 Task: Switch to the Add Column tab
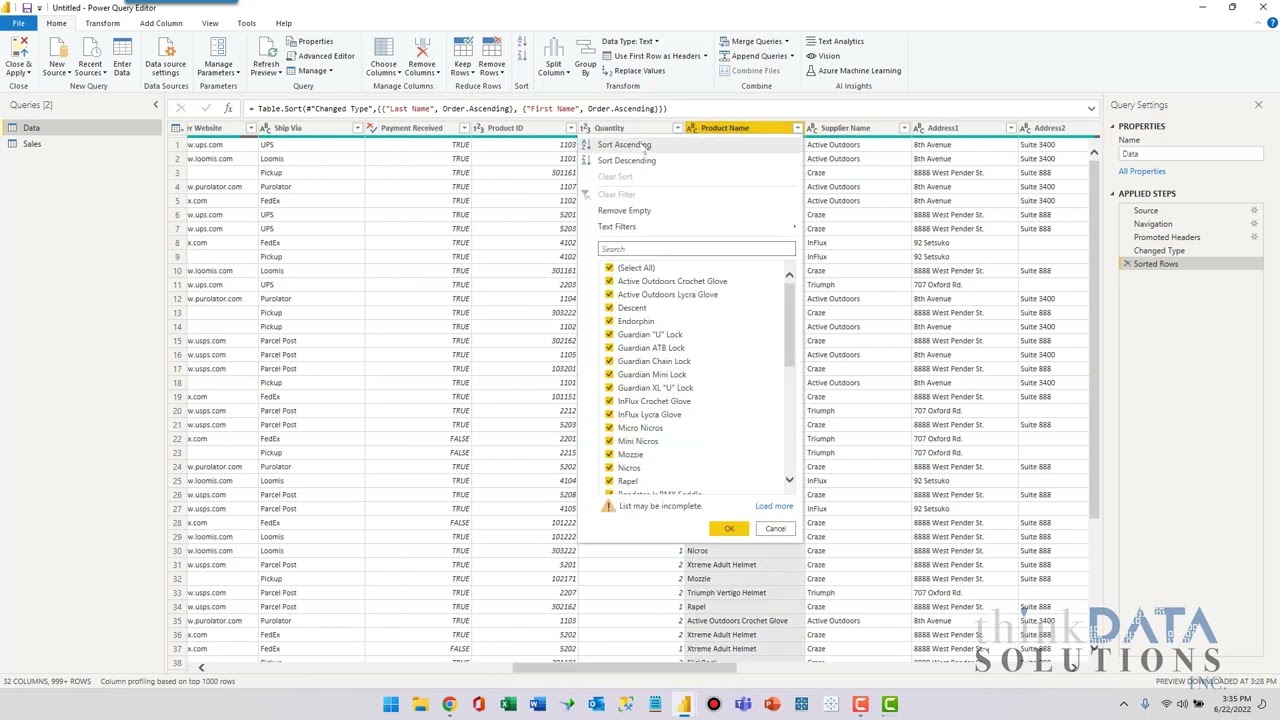pyautogui.click(x=161, y=23)
